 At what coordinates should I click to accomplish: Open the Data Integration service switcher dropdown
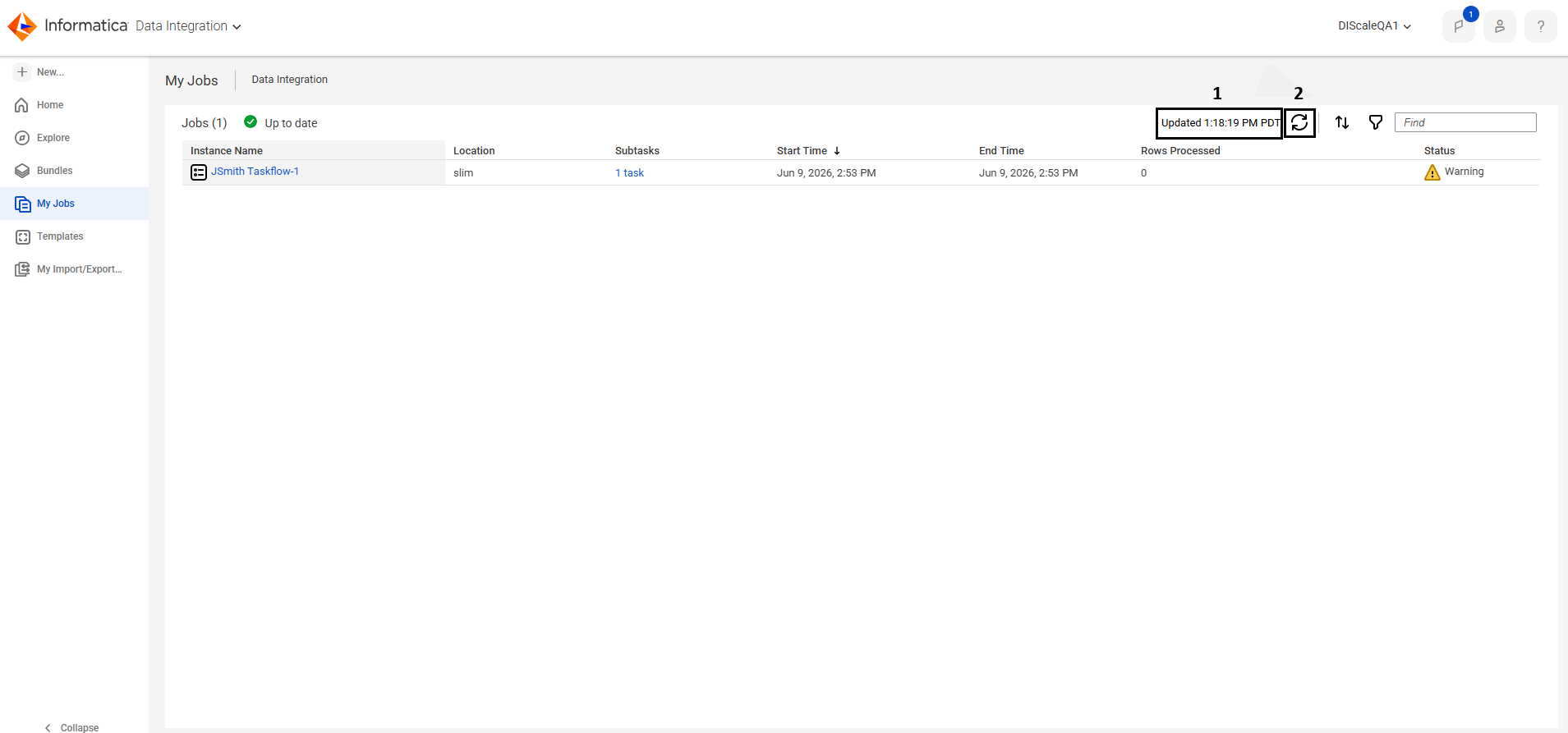coord(188,26)
